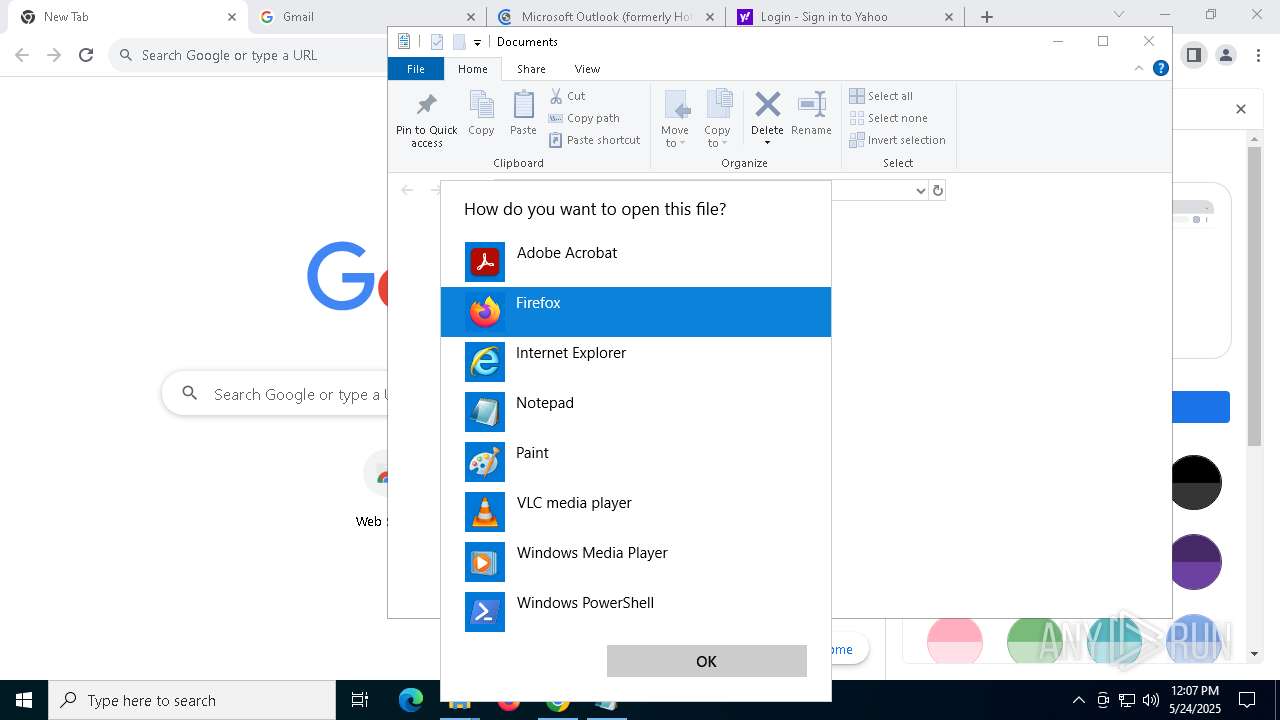Open Quick Access Toolbar customize arrow
1280x720 pixels.
(478, 42)
